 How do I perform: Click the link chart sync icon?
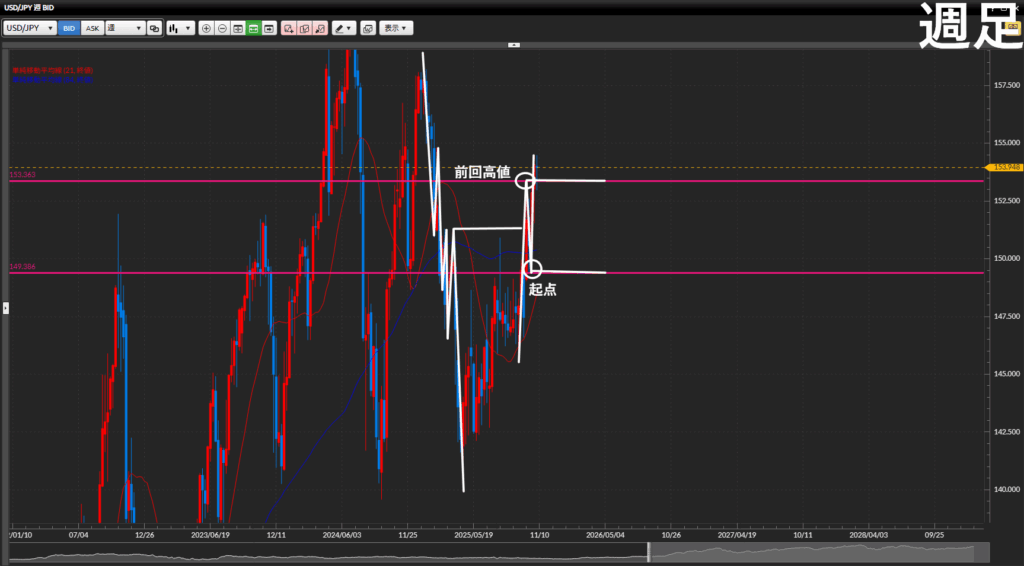(x=155, y=29)
